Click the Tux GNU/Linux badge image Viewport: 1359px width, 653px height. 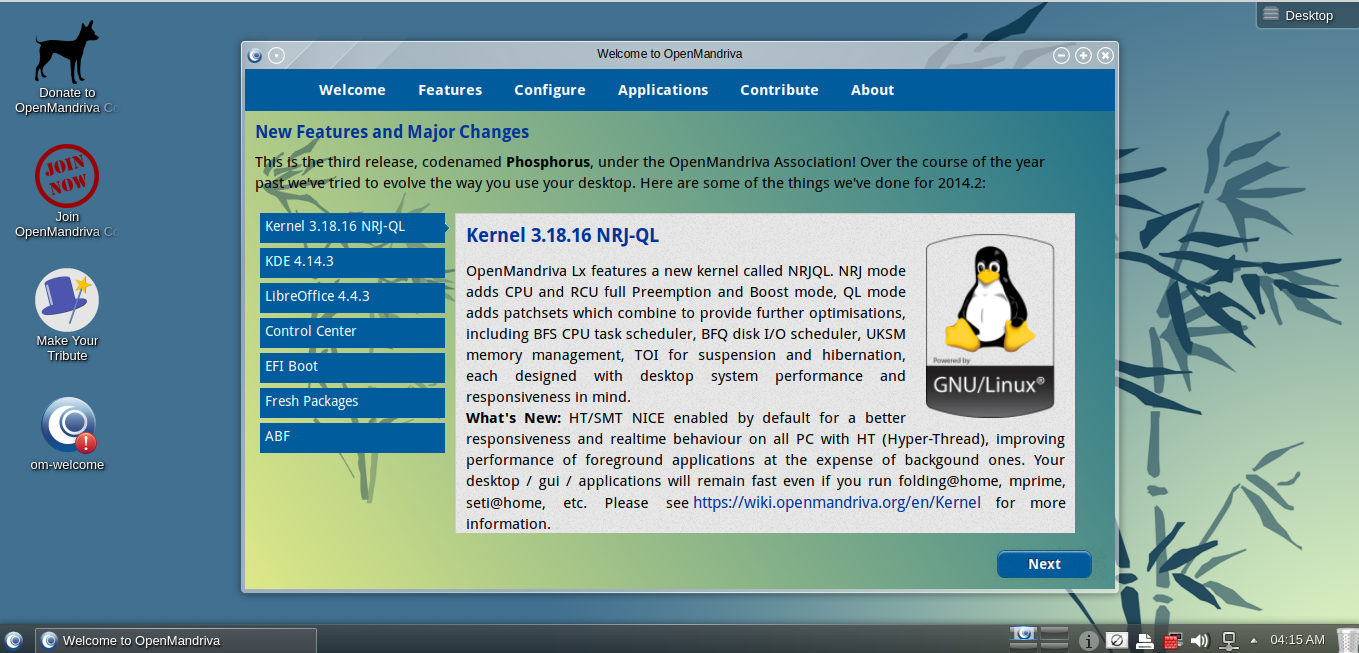tap(989, 326)
